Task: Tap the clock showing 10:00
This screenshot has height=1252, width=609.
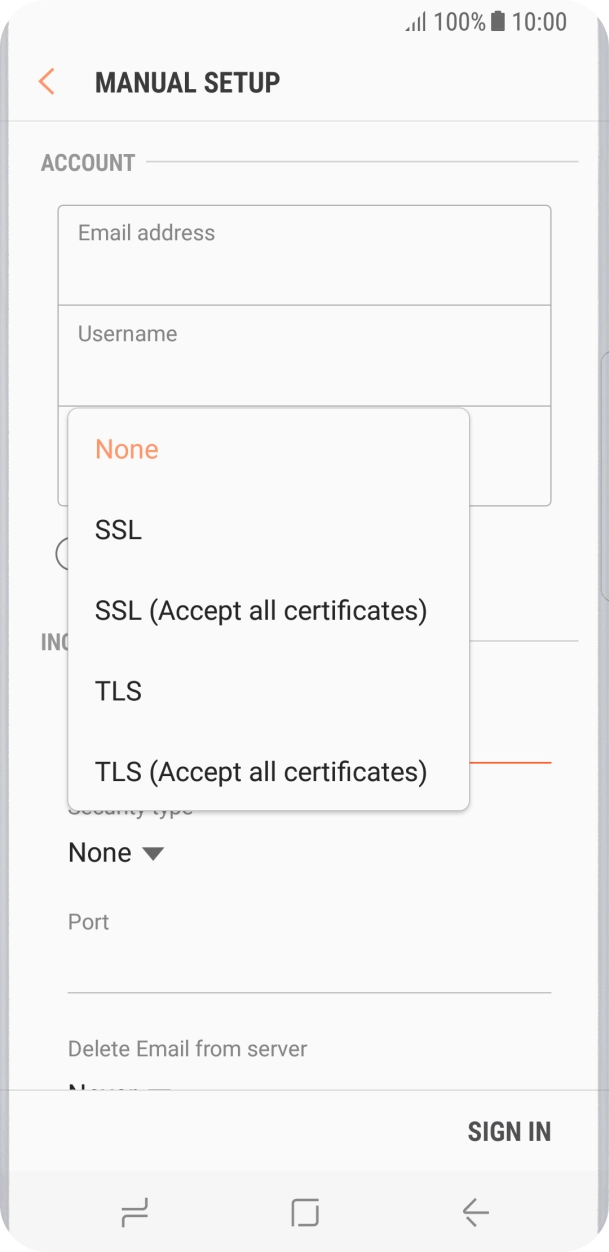Action: [539, 22]
